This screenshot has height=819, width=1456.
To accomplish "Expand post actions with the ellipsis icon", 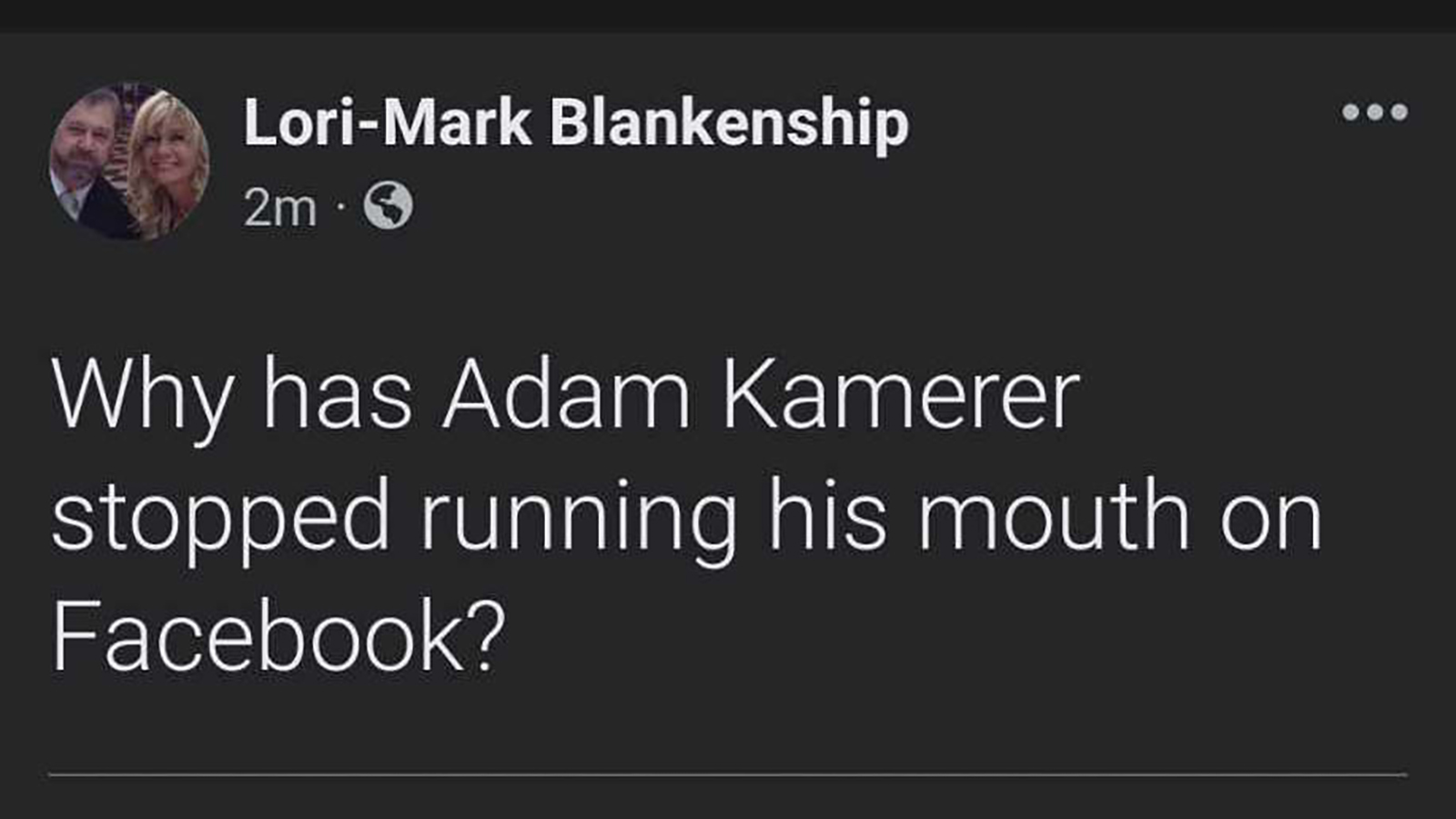I will (x=1374, y=112).
